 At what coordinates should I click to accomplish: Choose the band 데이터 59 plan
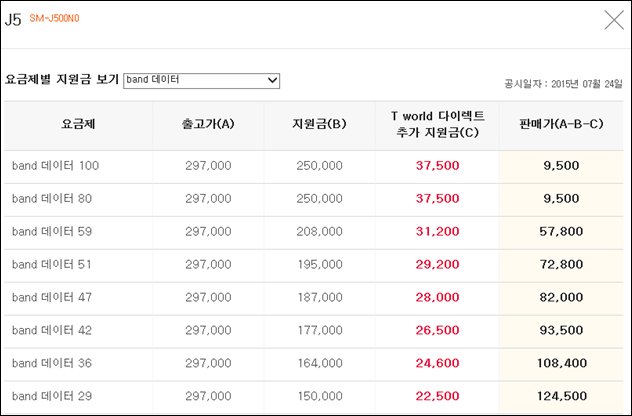coord(52,231)
